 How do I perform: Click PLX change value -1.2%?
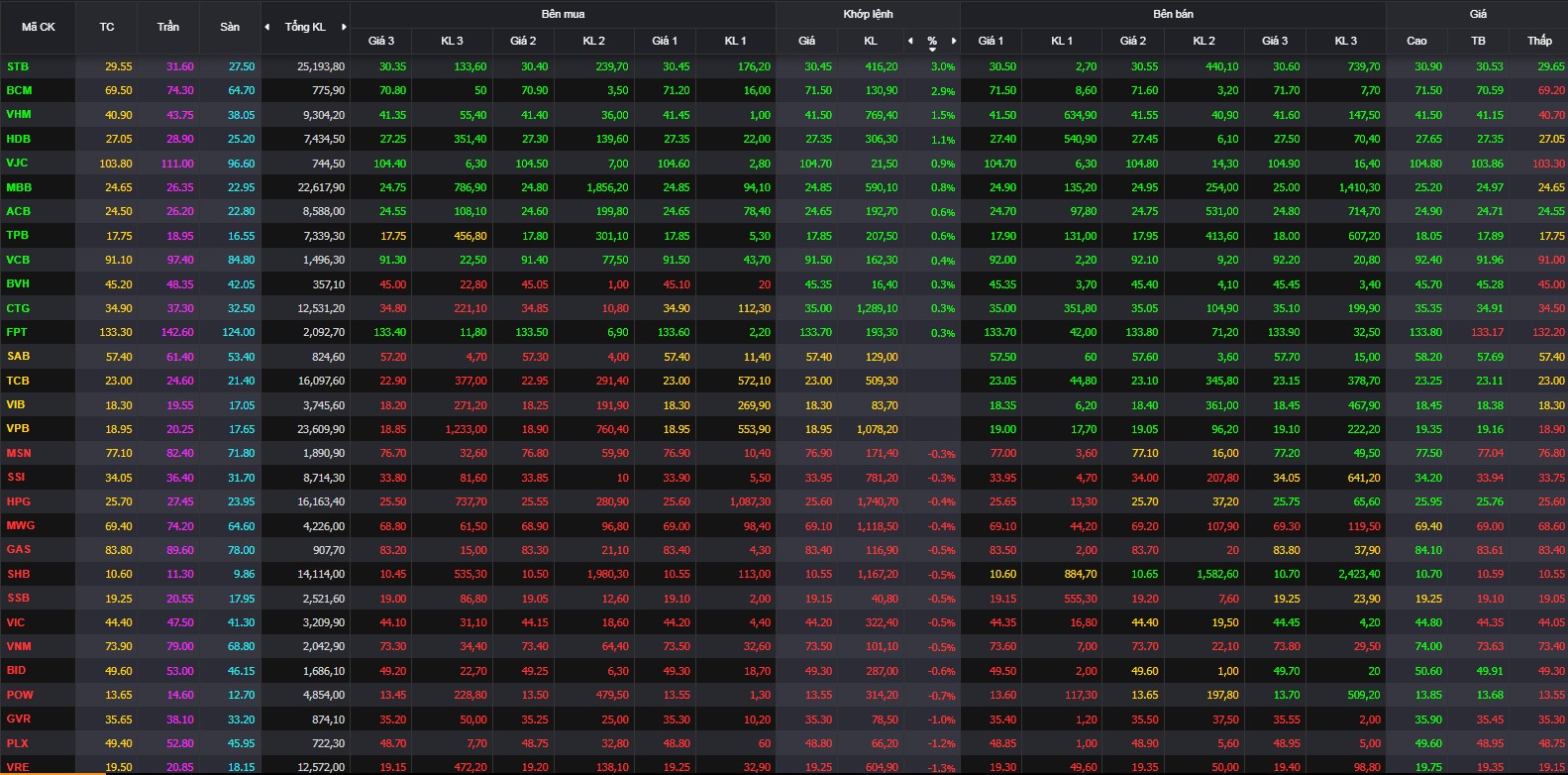[942, 743]
